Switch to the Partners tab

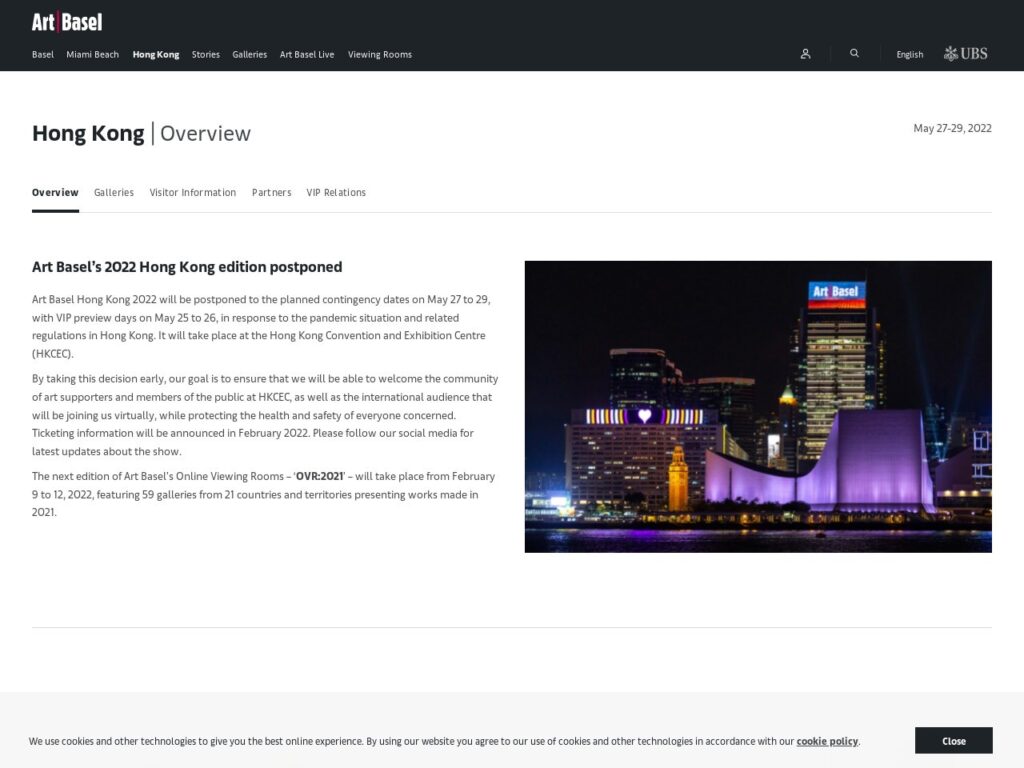tap(272, 193)
